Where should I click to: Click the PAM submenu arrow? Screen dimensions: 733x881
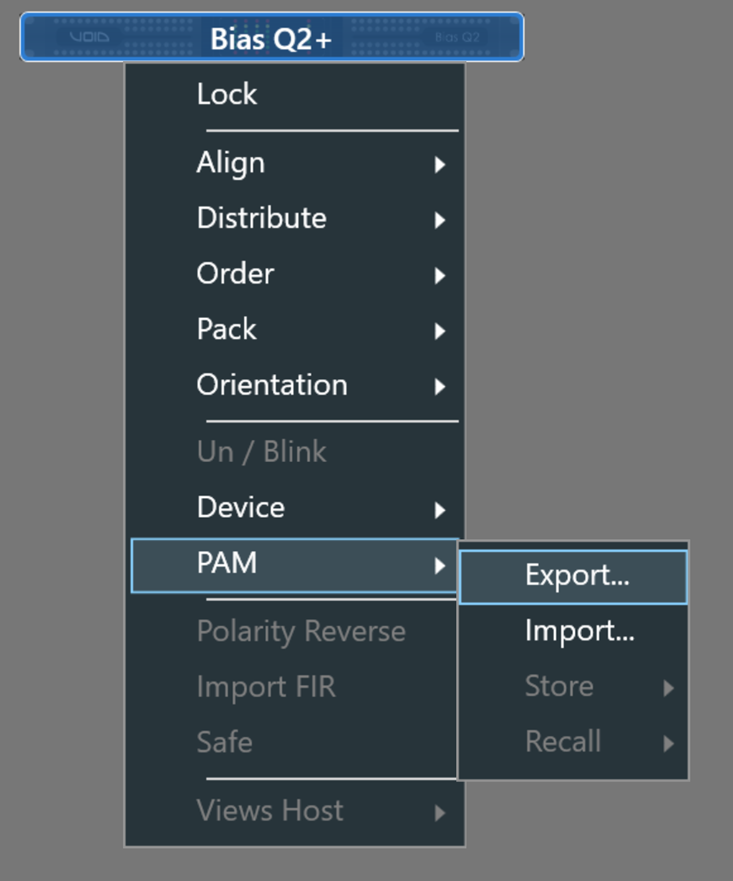[440, 567]
